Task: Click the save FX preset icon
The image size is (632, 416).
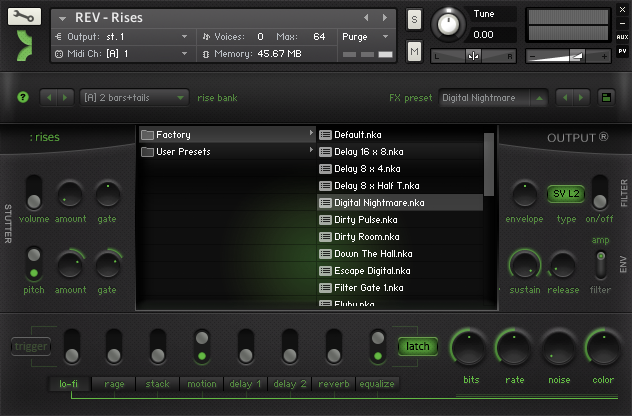Action: point(605,97)
